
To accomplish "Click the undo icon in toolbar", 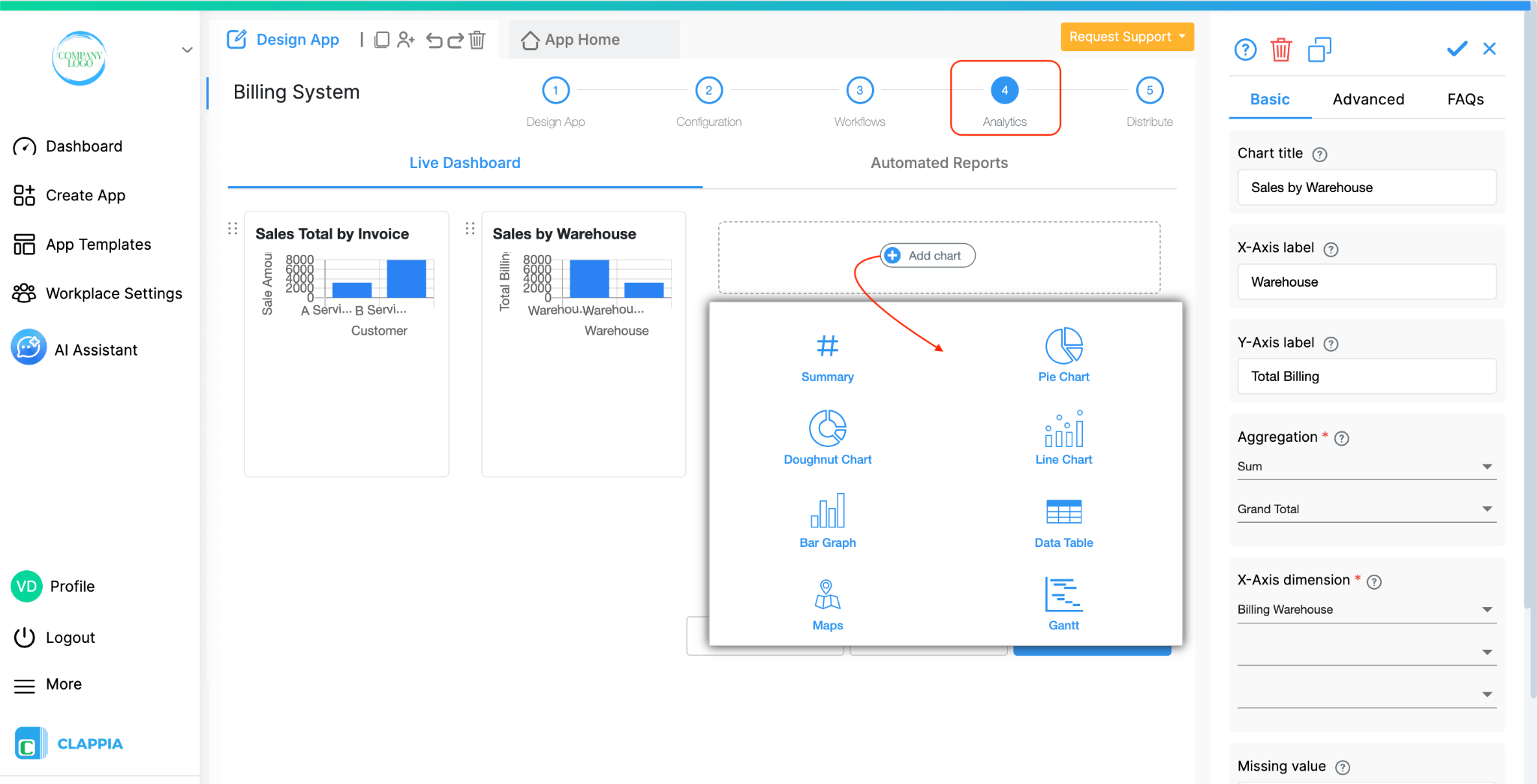I will [435, 41].
